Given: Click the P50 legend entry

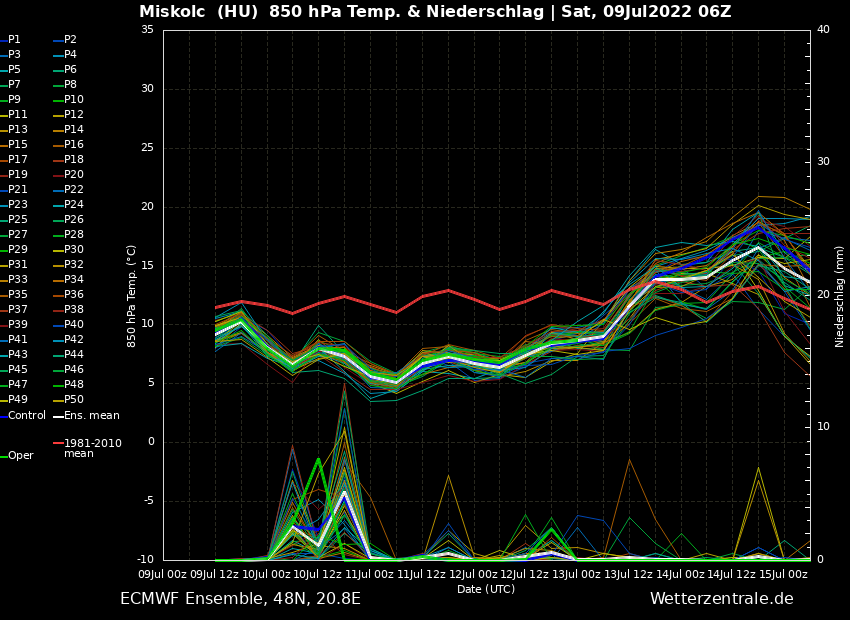Looking at the screenshot, I should coord(74,400).
